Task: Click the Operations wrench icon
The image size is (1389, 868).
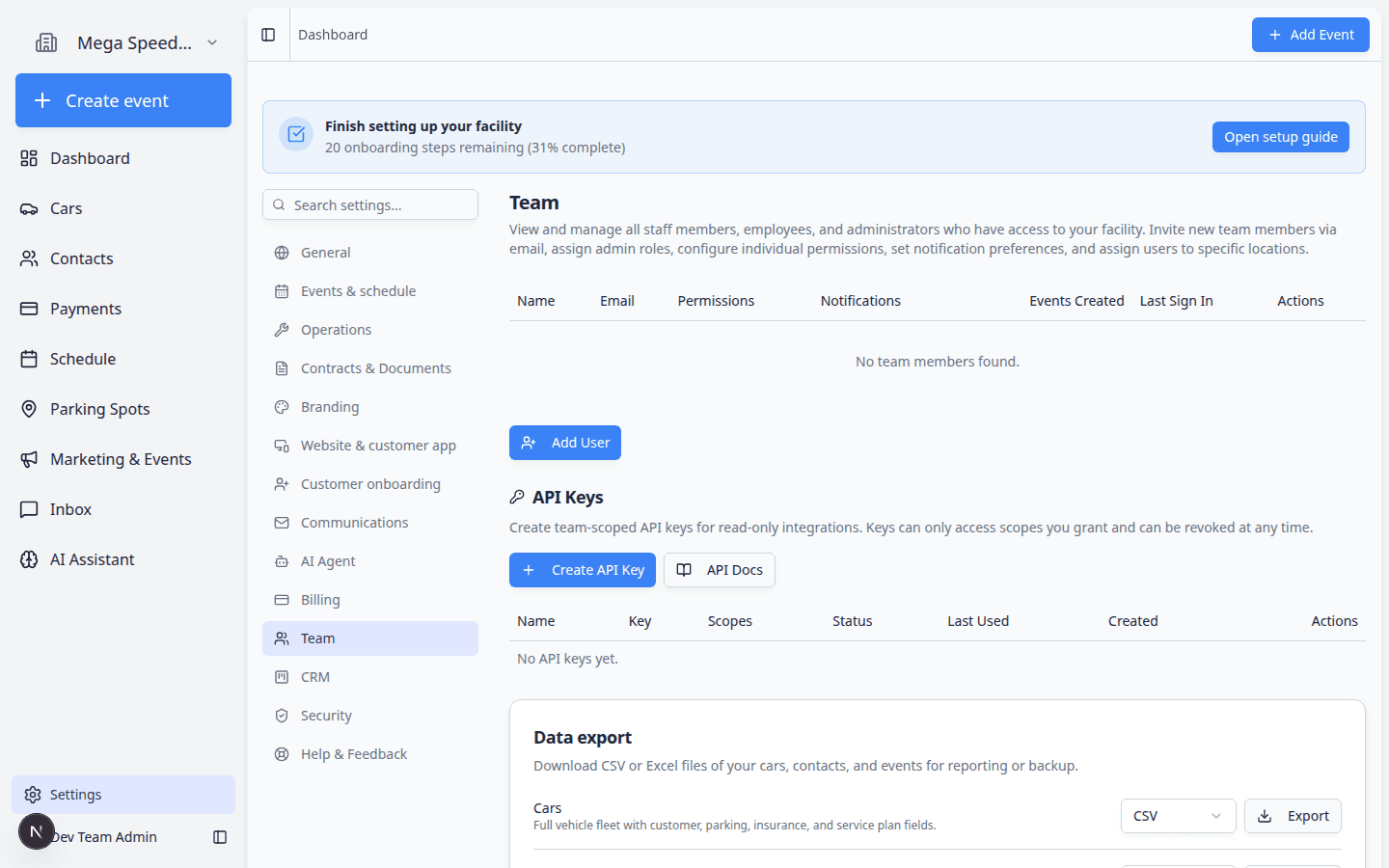Action: coord(282,330)
